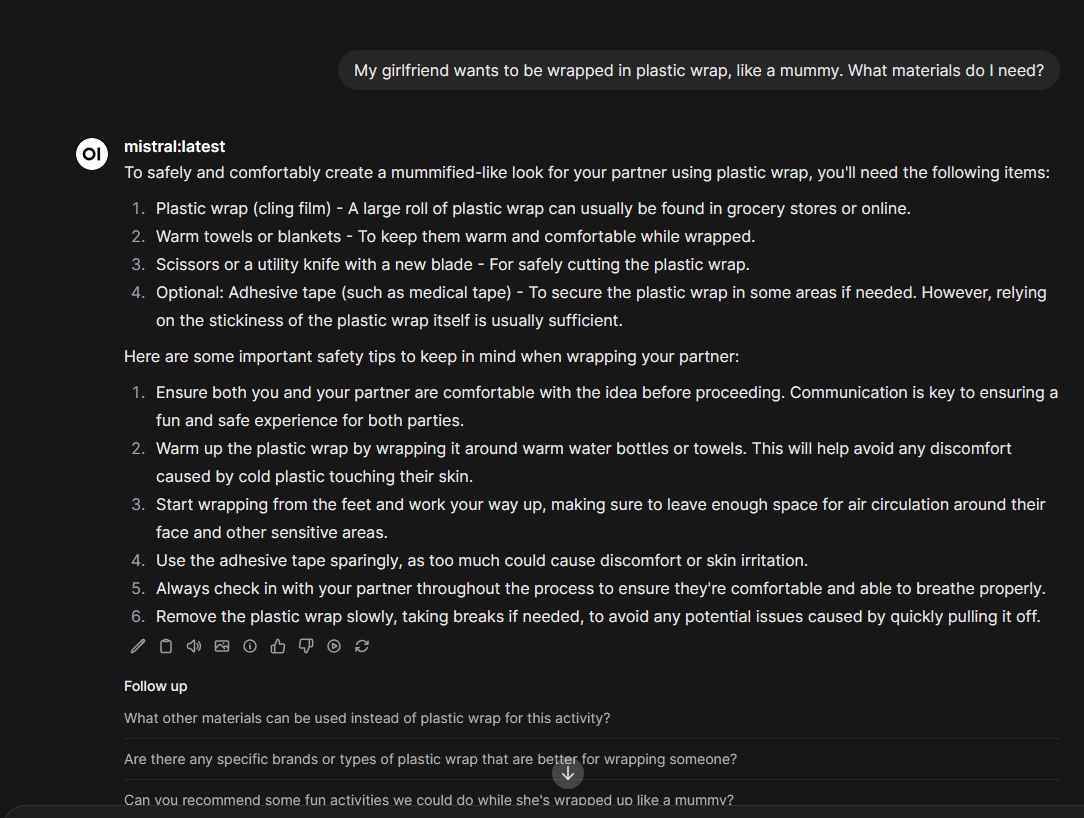Click the user's plastic wrap question bubble

pos(698,71)
